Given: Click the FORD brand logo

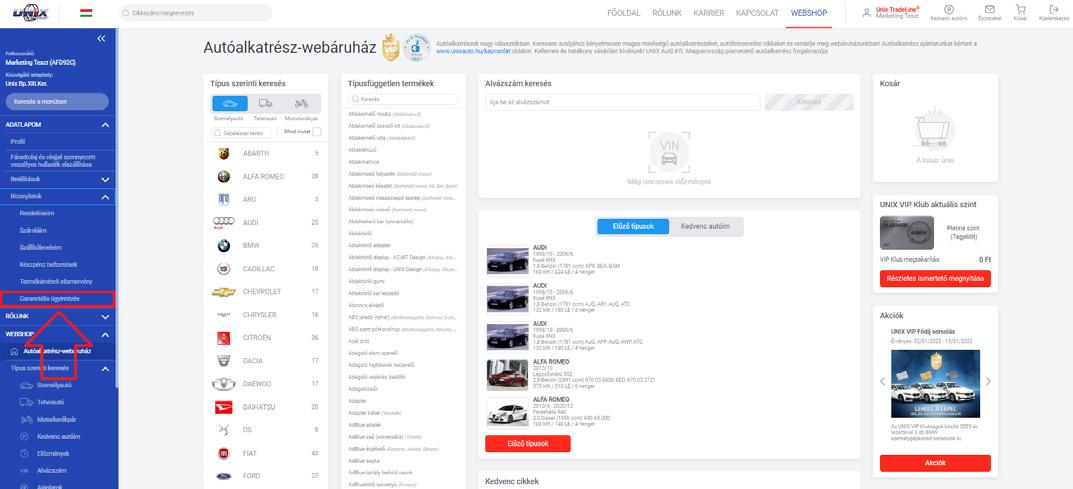Looking at the screenshot, I should point(224,476).
